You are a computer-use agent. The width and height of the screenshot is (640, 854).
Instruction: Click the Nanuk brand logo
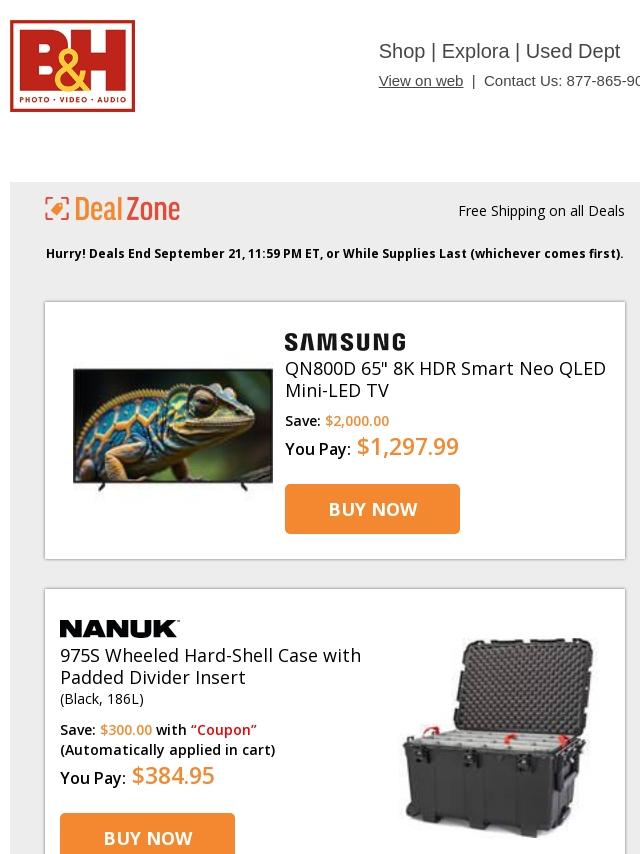[119, 629]
